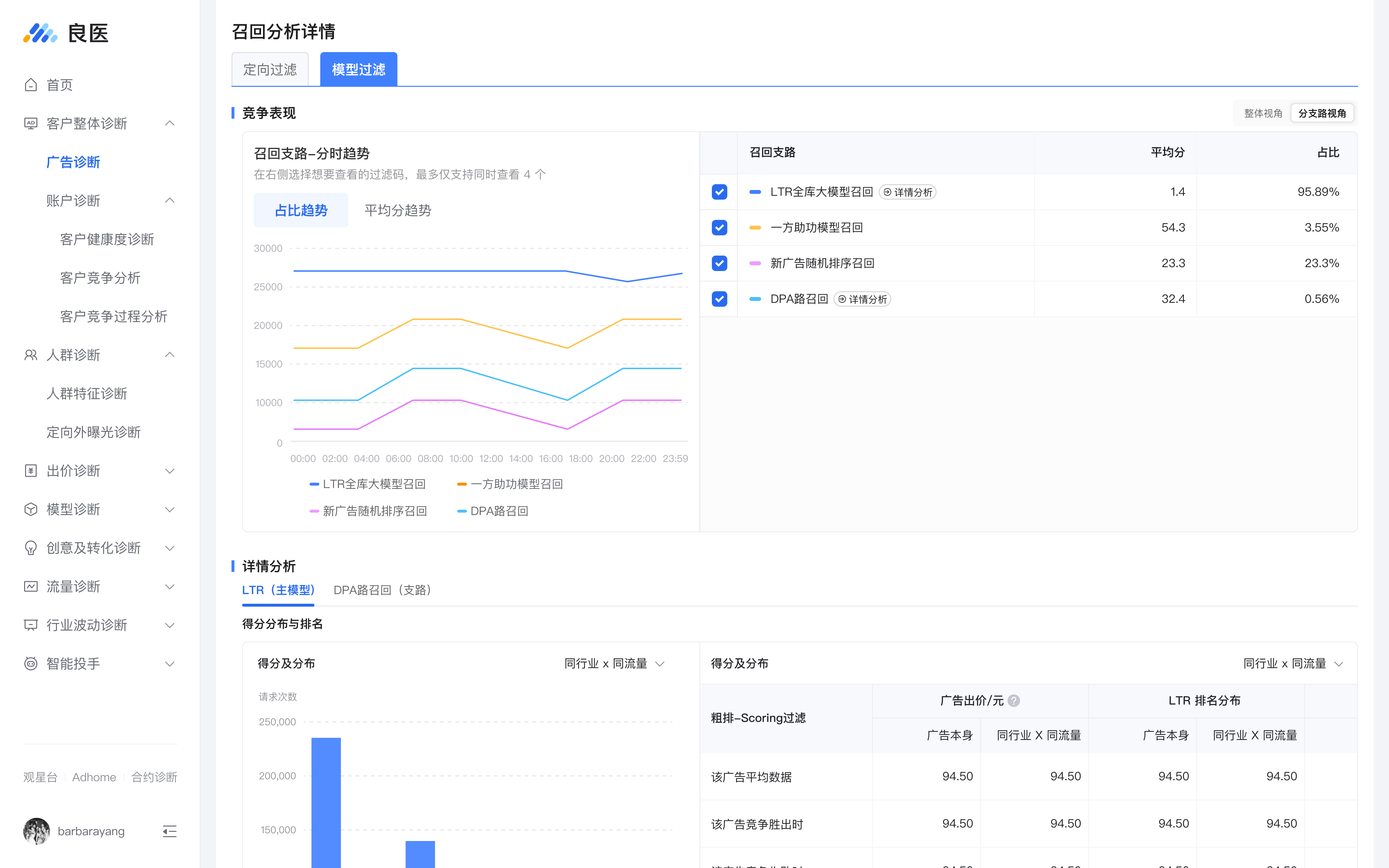1389x868 pixels.
Task: Open 同行业 x 同流量 dropdown above score table
Action: [x=1293, y=664]
